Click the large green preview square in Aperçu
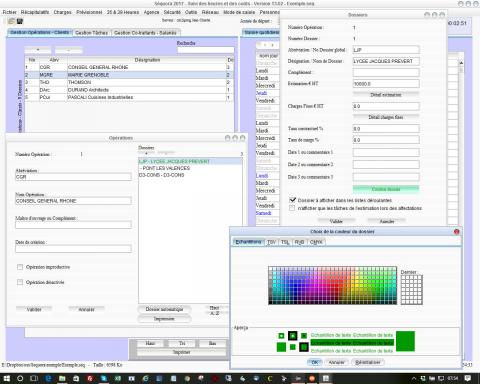Screen dimensions: 480x384 [x=405, y=341]
